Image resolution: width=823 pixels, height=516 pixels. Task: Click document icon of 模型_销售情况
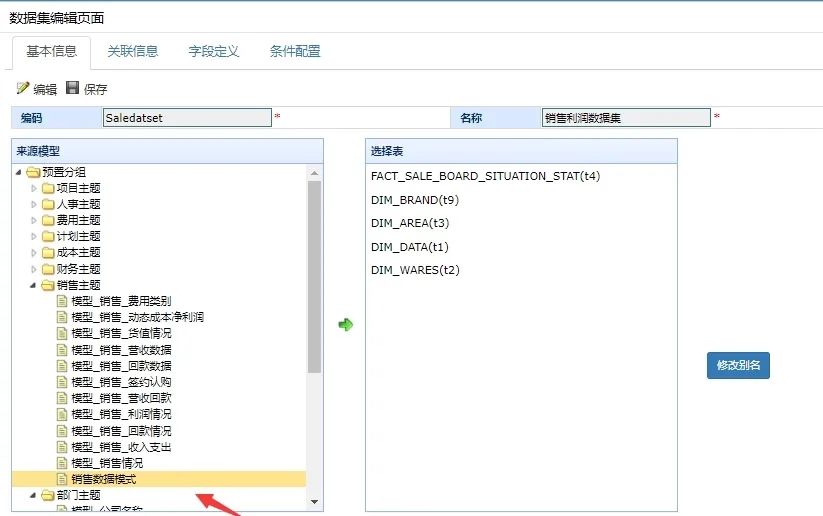[62, 464]
